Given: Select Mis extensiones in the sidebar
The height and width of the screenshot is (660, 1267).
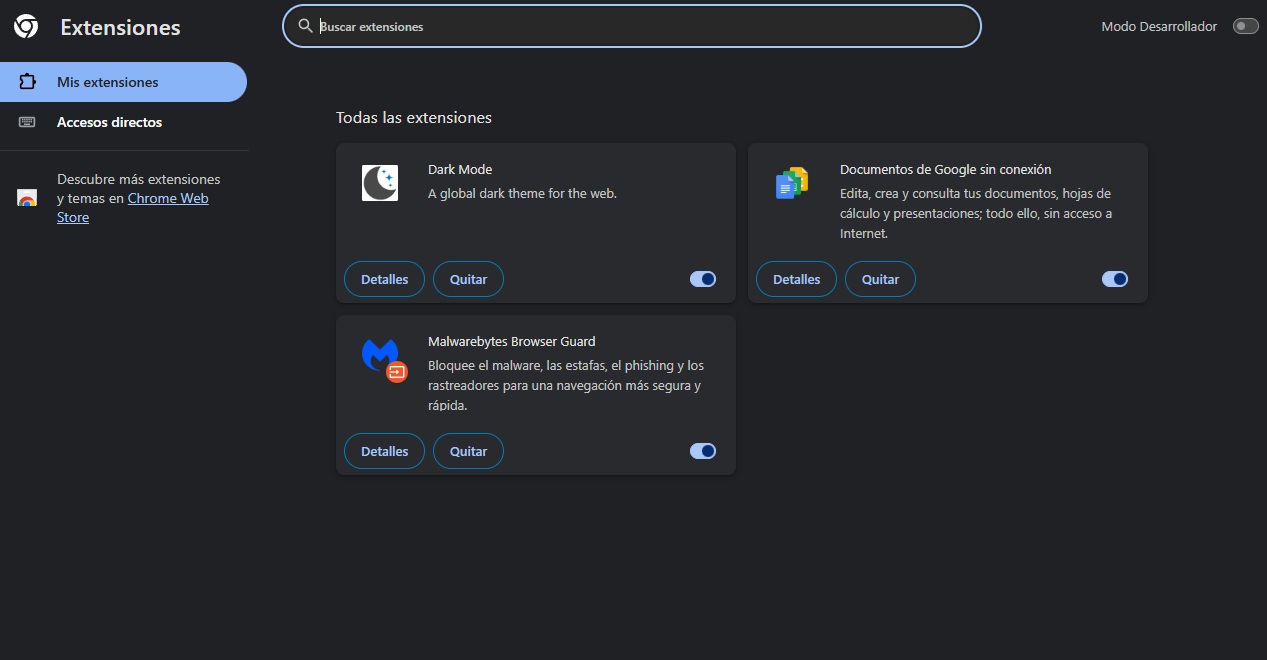Looking at the screenshot, I should coord(108,82).
